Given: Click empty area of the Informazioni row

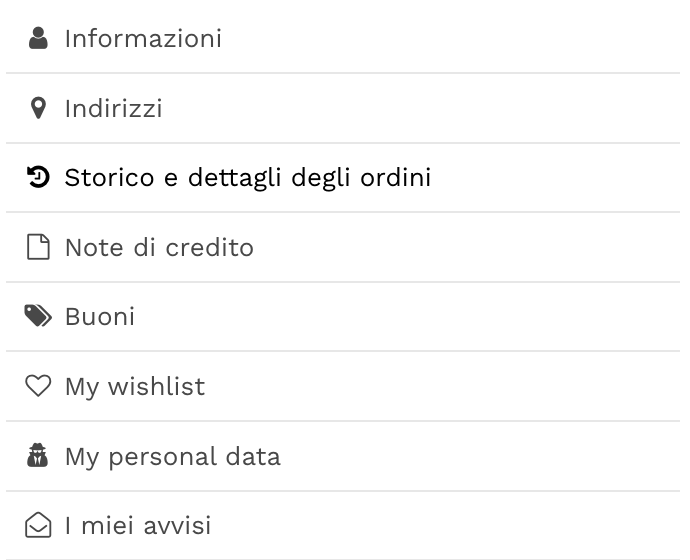Looking at the screenshot, I should click(x=460, y=38).
